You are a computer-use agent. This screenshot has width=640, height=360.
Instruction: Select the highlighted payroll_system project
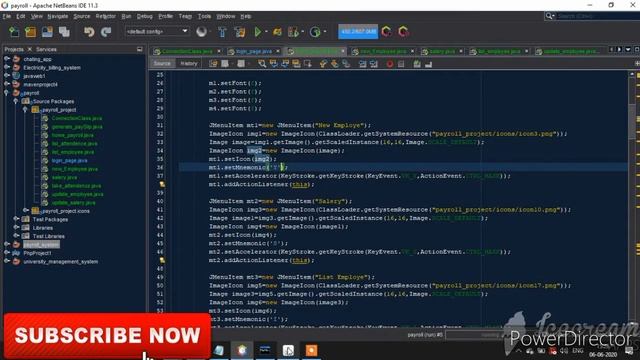coord(41,244)
